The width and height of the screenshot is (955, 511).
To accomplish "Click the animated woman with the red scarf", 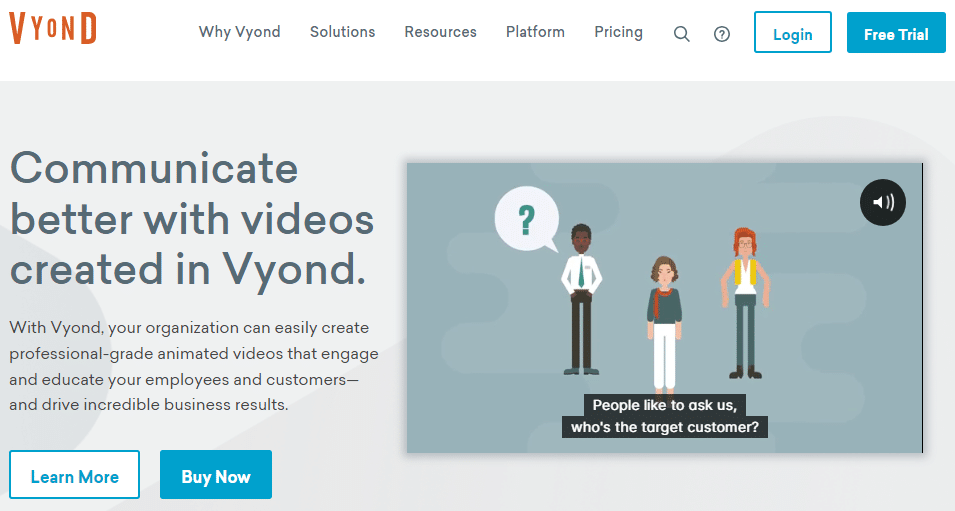I will (x=665, y=318).
